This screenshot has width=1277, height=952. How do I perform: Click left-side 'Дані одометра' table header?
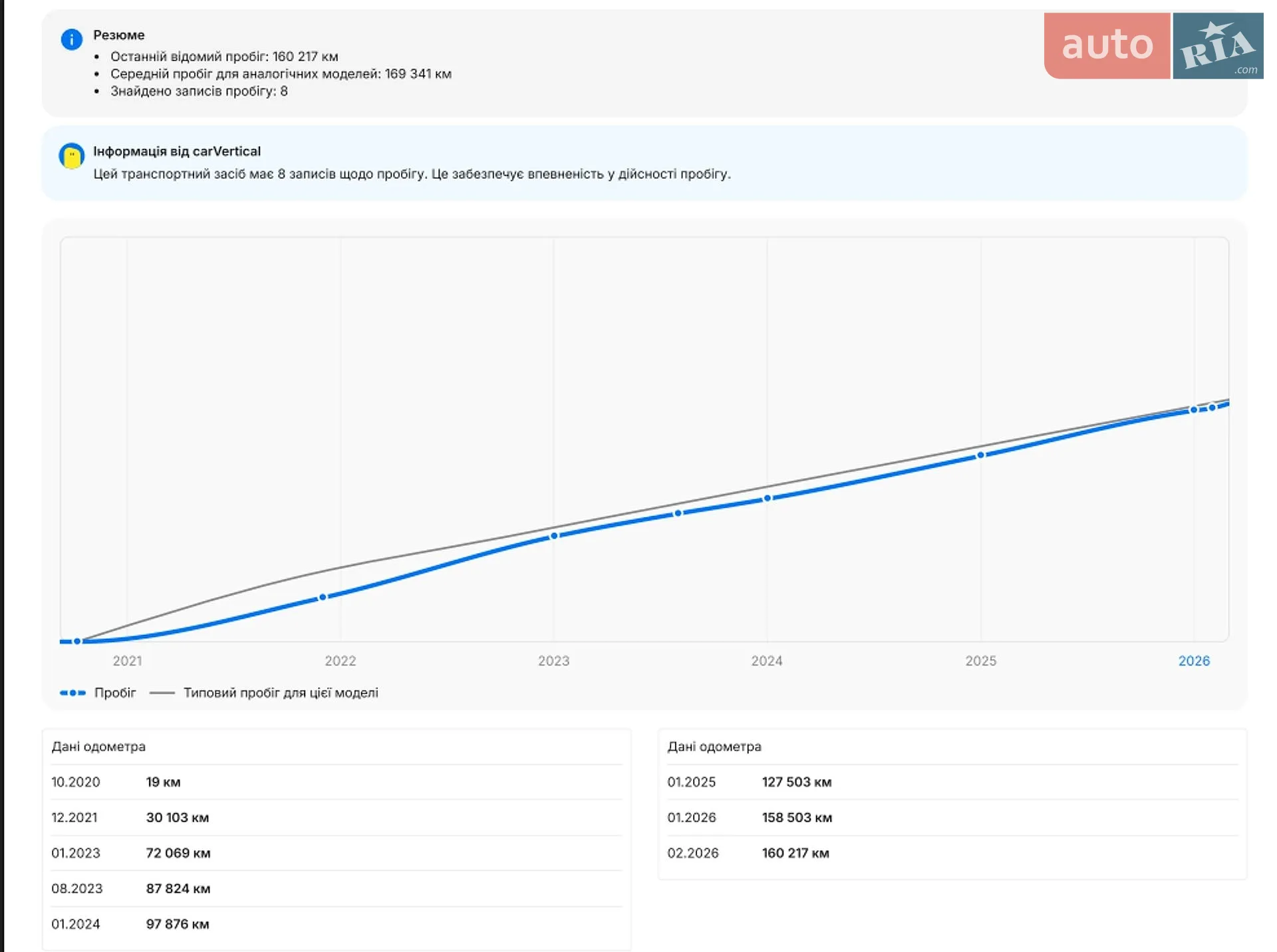click(x=98, y=747)
